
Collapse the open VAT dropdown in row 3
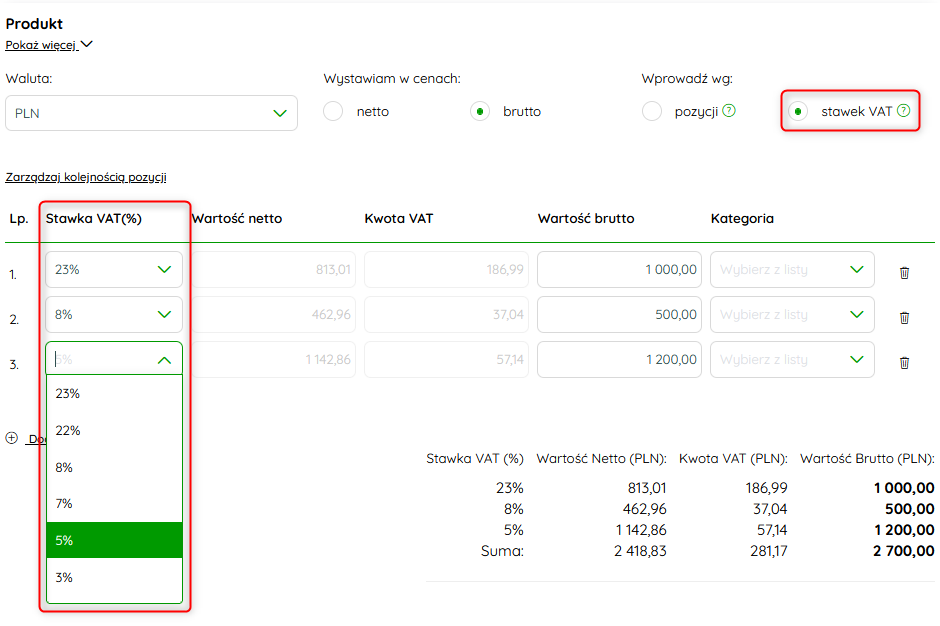(x=164, y=360)
